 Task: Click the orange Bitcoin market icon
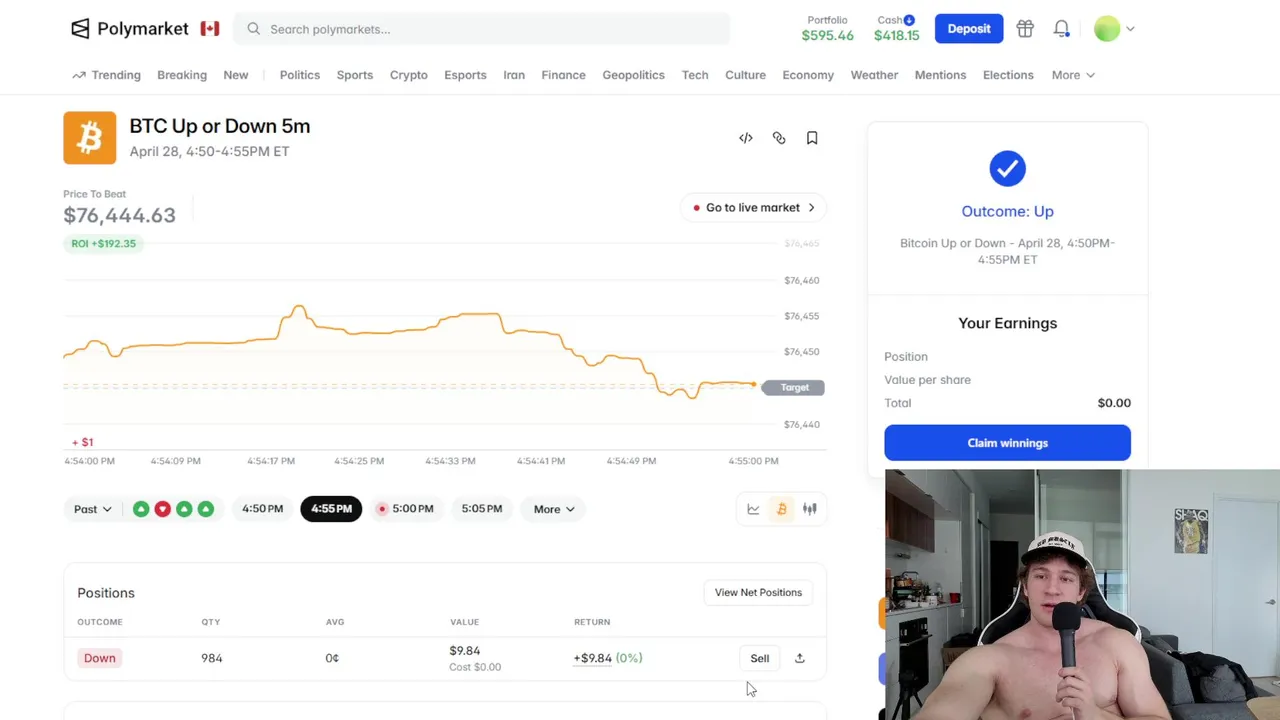coord(89,137)
